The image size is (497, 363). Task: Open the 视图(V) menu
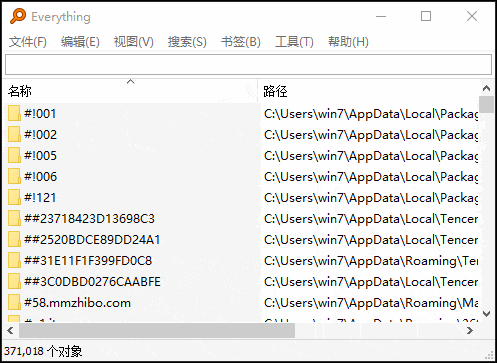134,42
